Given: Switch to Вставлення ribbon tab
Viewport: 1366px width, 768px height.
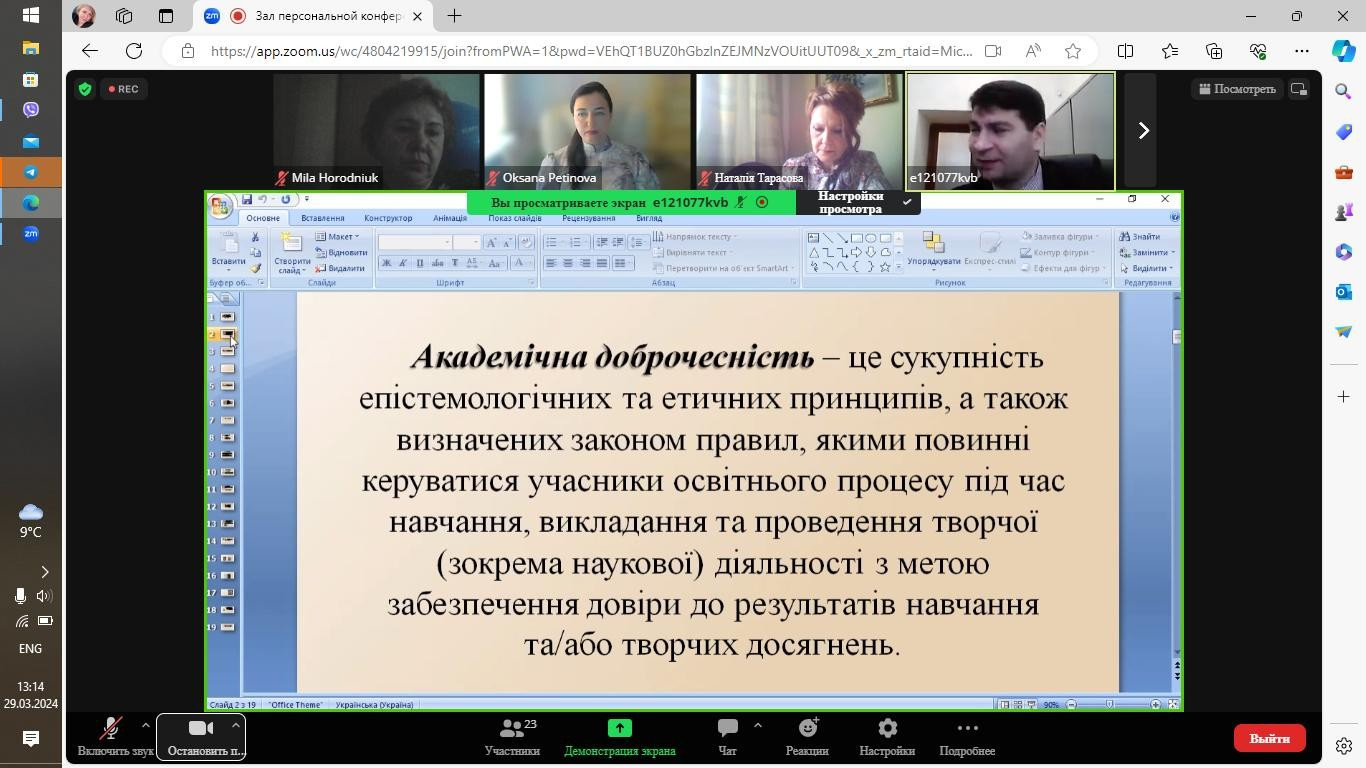Looking at the screenshot, I should tap(322, 218).
